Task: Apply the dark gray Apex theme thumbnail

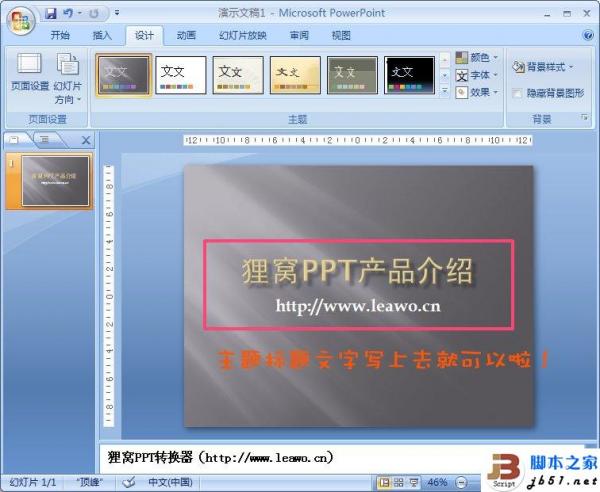Action: [124, 75]
